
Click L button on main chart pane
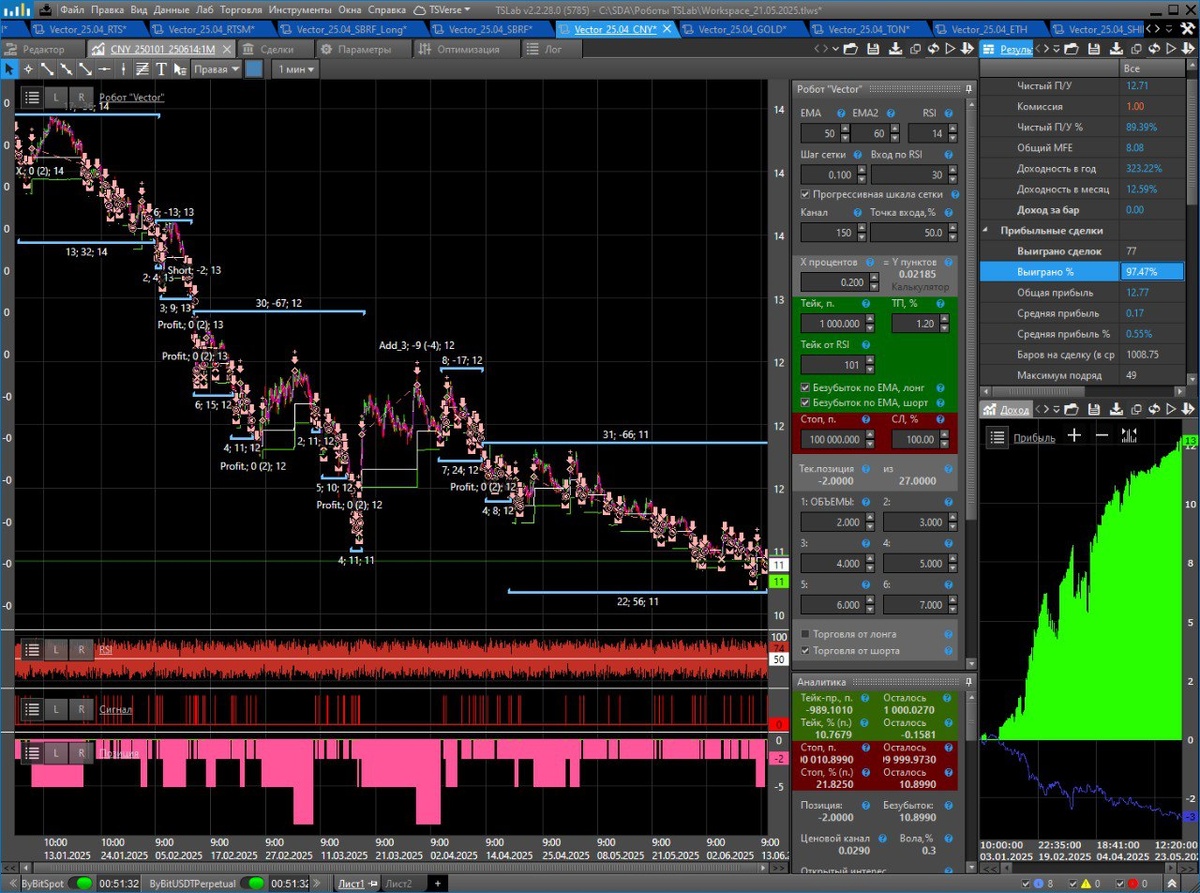coord(57,97)
